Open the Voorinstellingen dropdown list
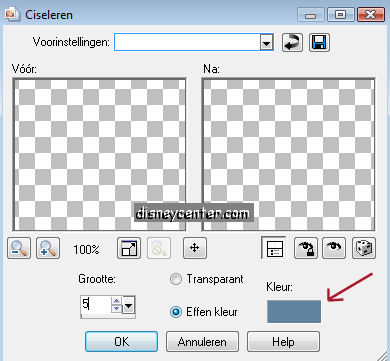This screenshot has width=390, height=361. [x=266, y=43]
